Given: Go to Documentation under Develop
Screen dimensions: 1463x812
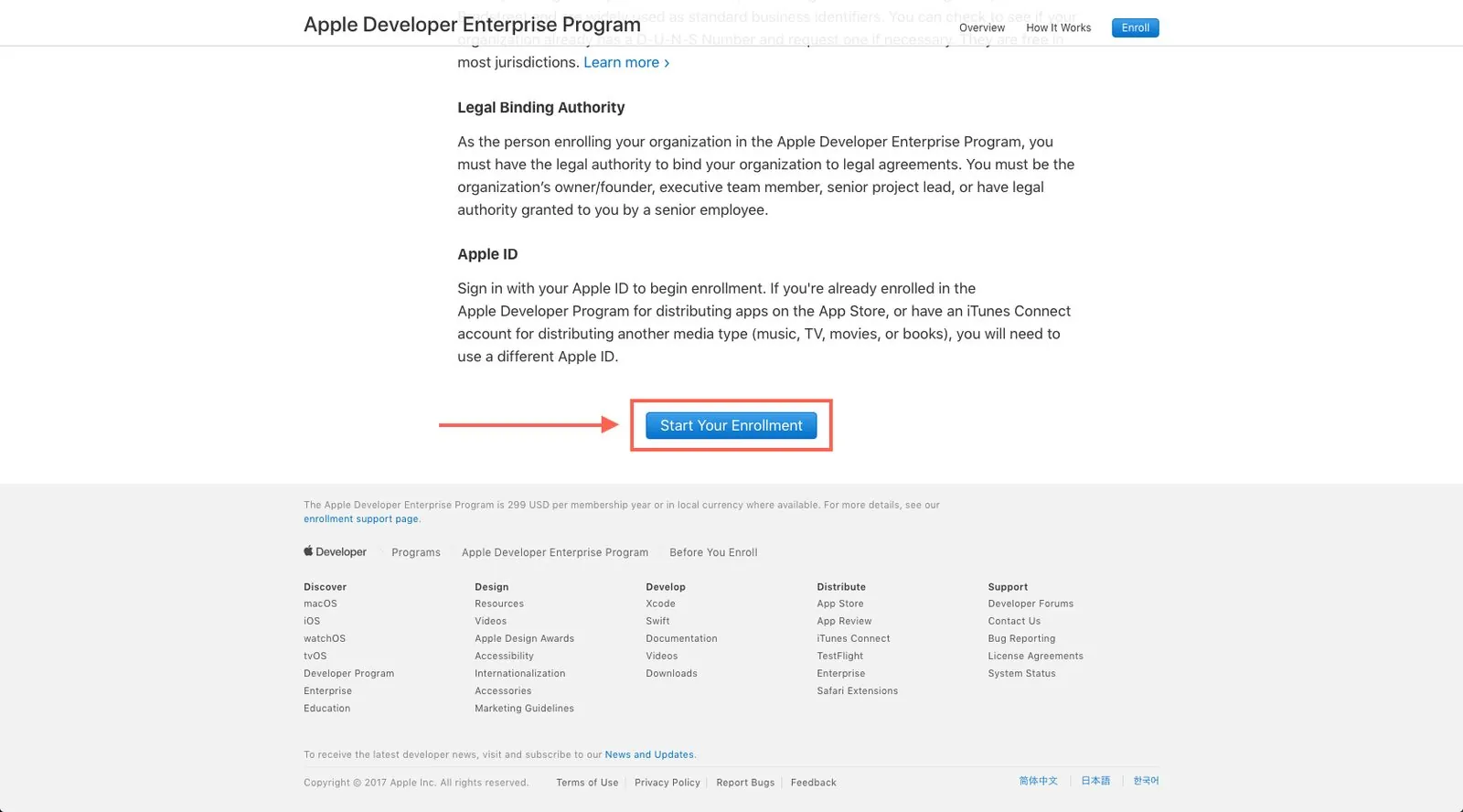Looking at the screenshot, I should pos(681,638).
